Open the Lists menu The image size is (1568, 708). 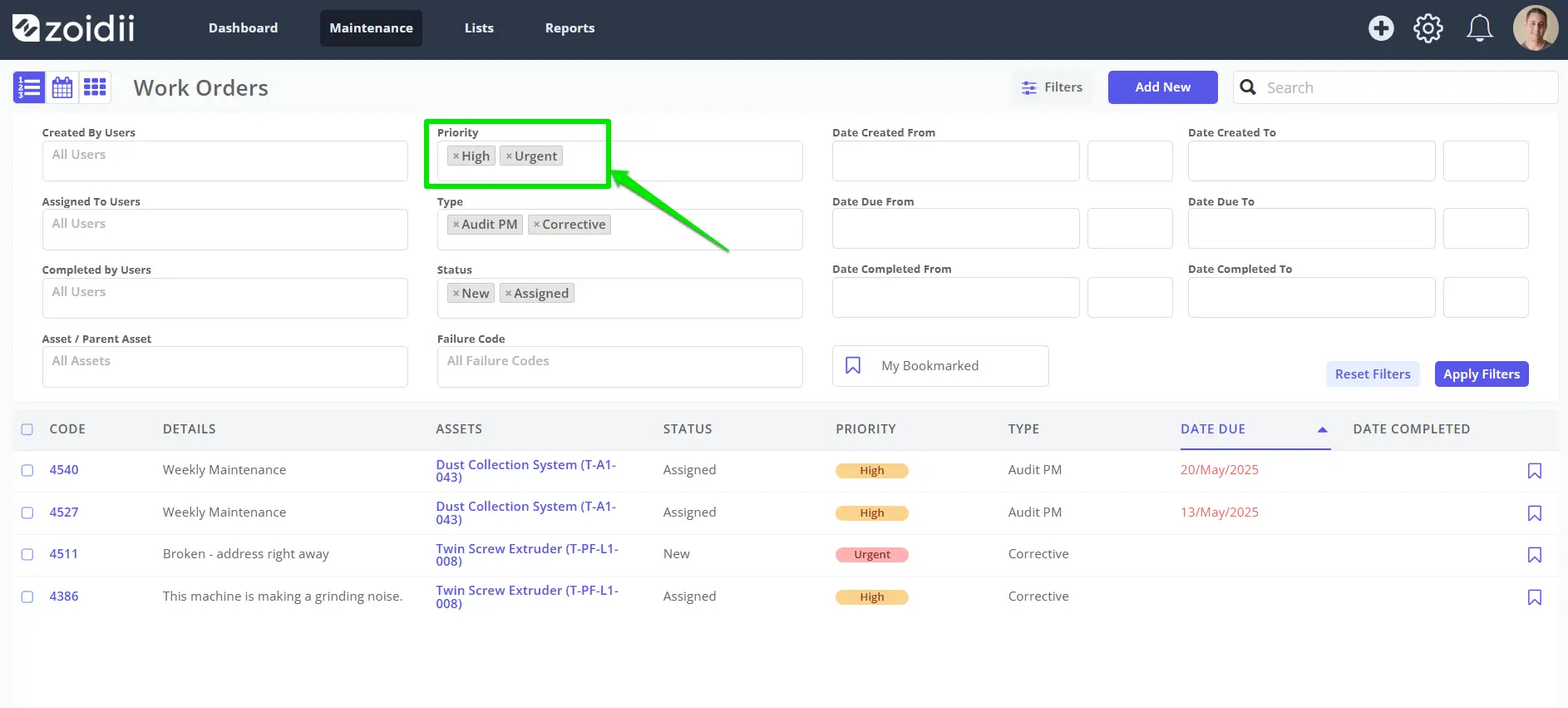pyautogui.click(x=479, y=28)
